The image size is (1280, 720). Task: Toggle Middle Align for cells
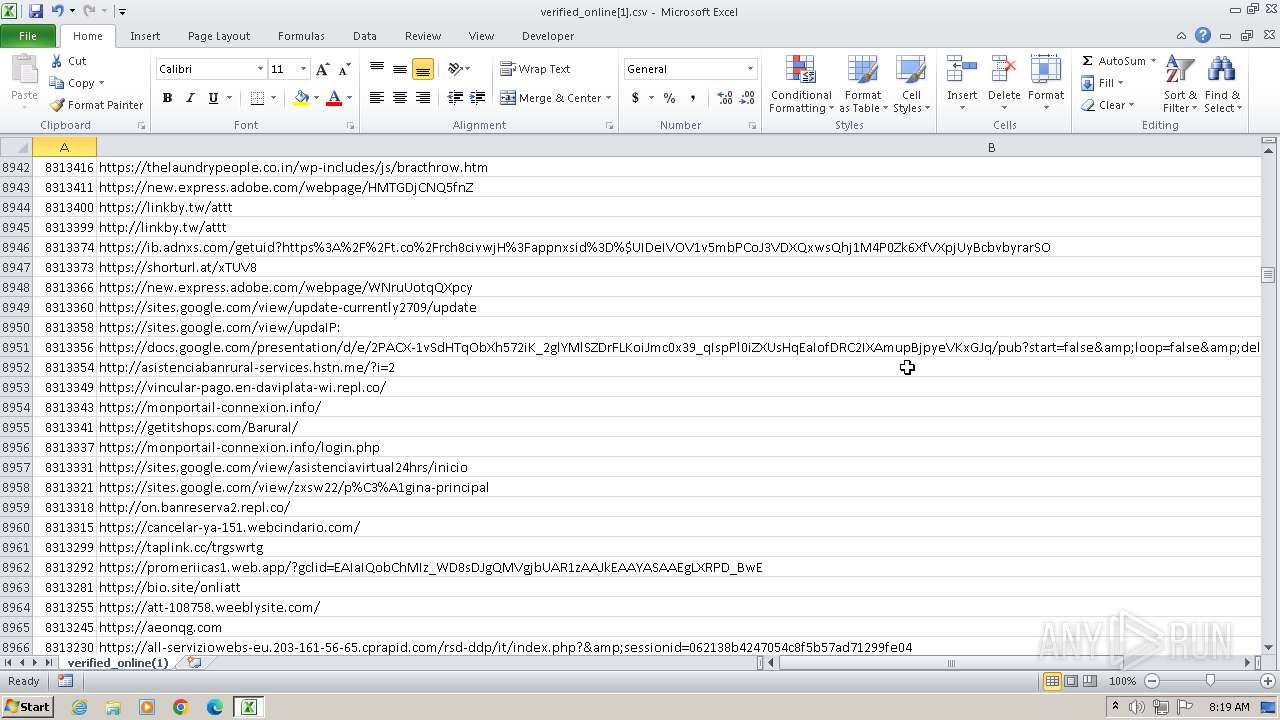click(x=400, y=69)
